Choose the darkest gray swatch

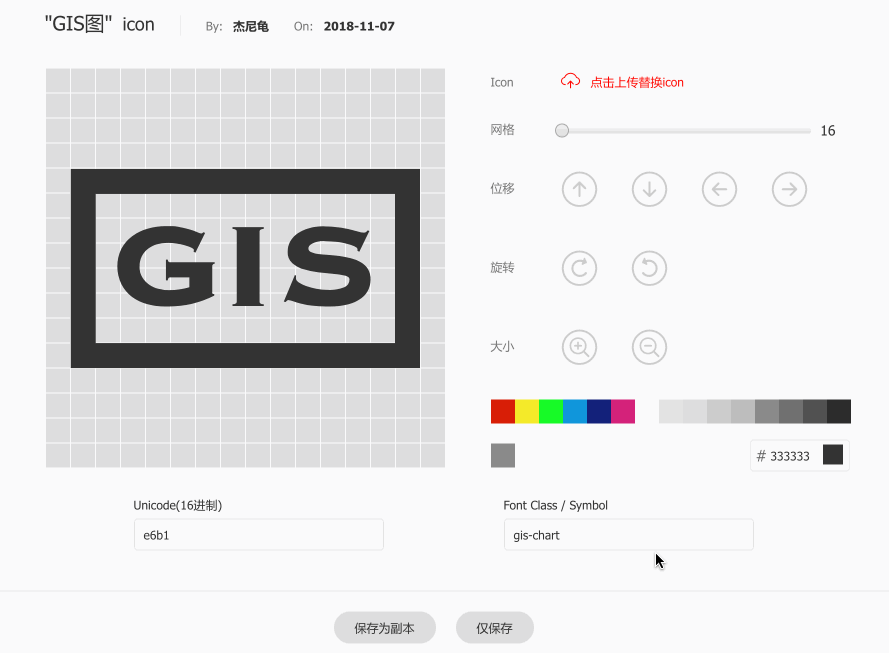click(x=839, y=411)
